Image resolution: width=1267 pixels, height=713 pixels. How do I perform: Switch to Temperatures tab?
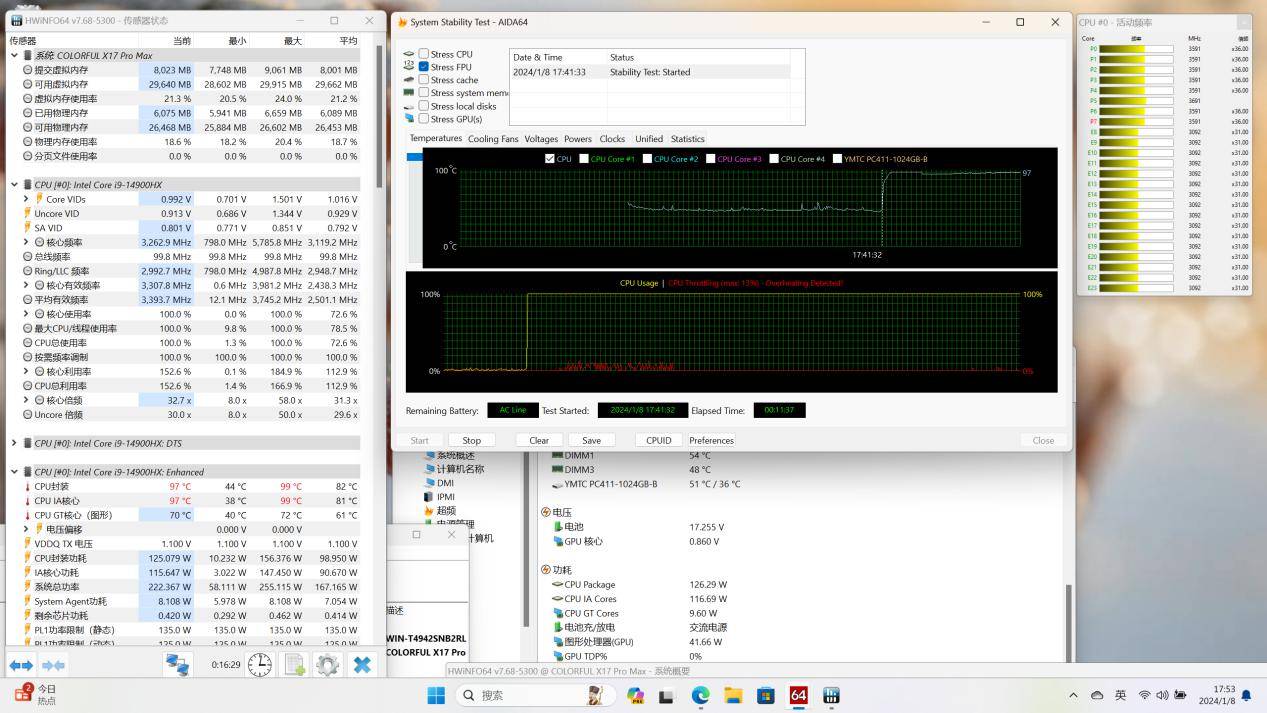(436, 138)
